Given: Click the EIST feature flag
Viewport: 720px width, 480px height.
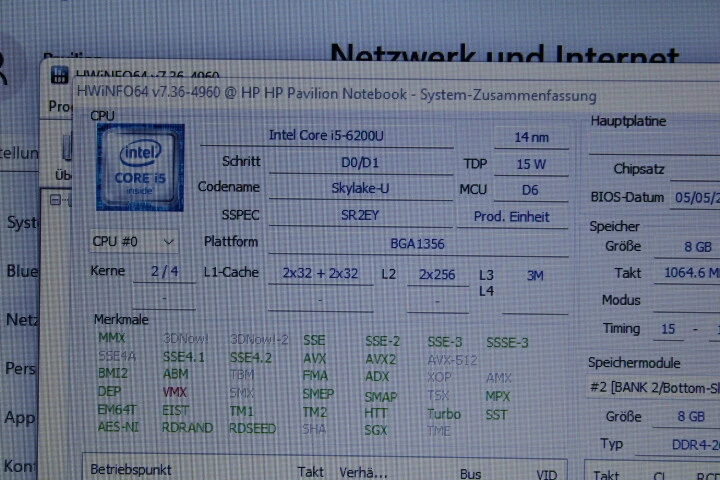Looking at the screenshot, I should (175, 410).
